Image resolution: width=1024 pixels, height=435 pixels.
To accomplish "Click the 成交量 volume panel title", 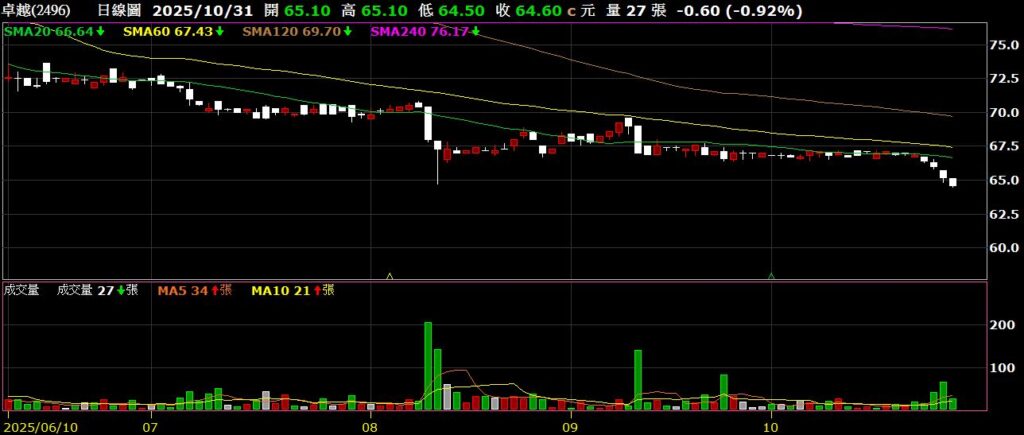I will pos(22,290).
